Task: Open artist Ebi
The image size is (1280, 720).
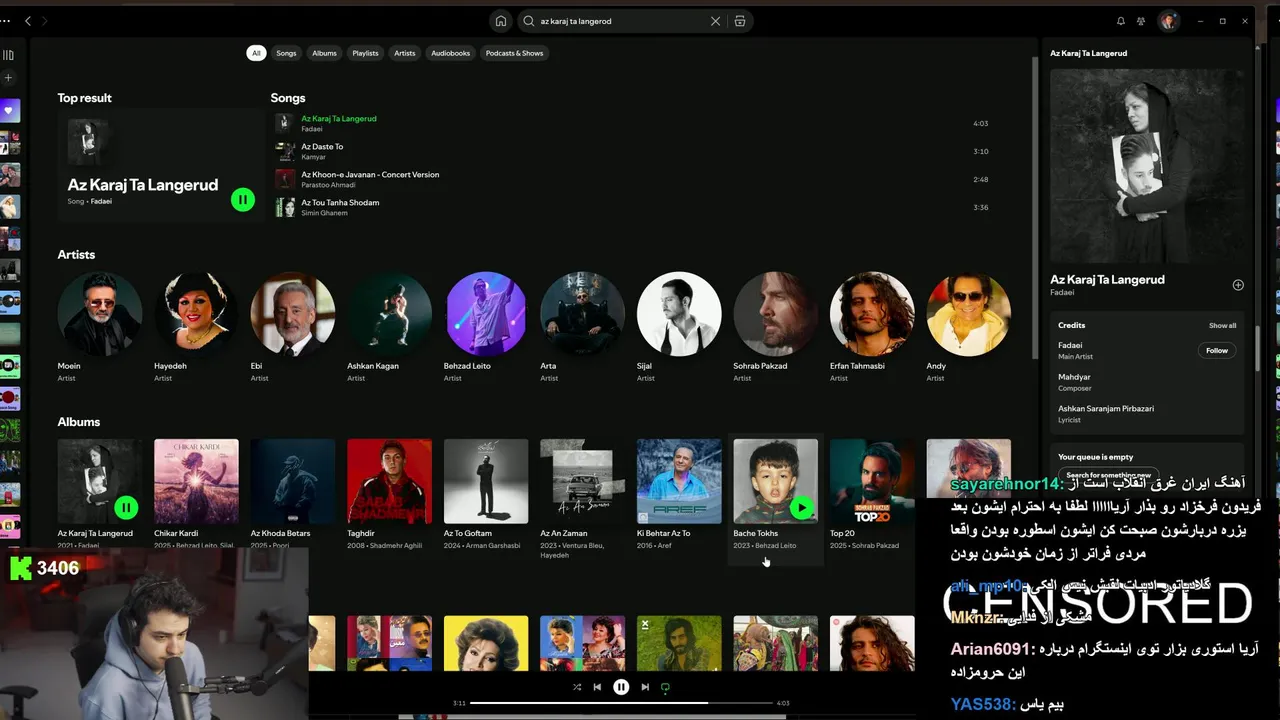Action: click(293, 314)
